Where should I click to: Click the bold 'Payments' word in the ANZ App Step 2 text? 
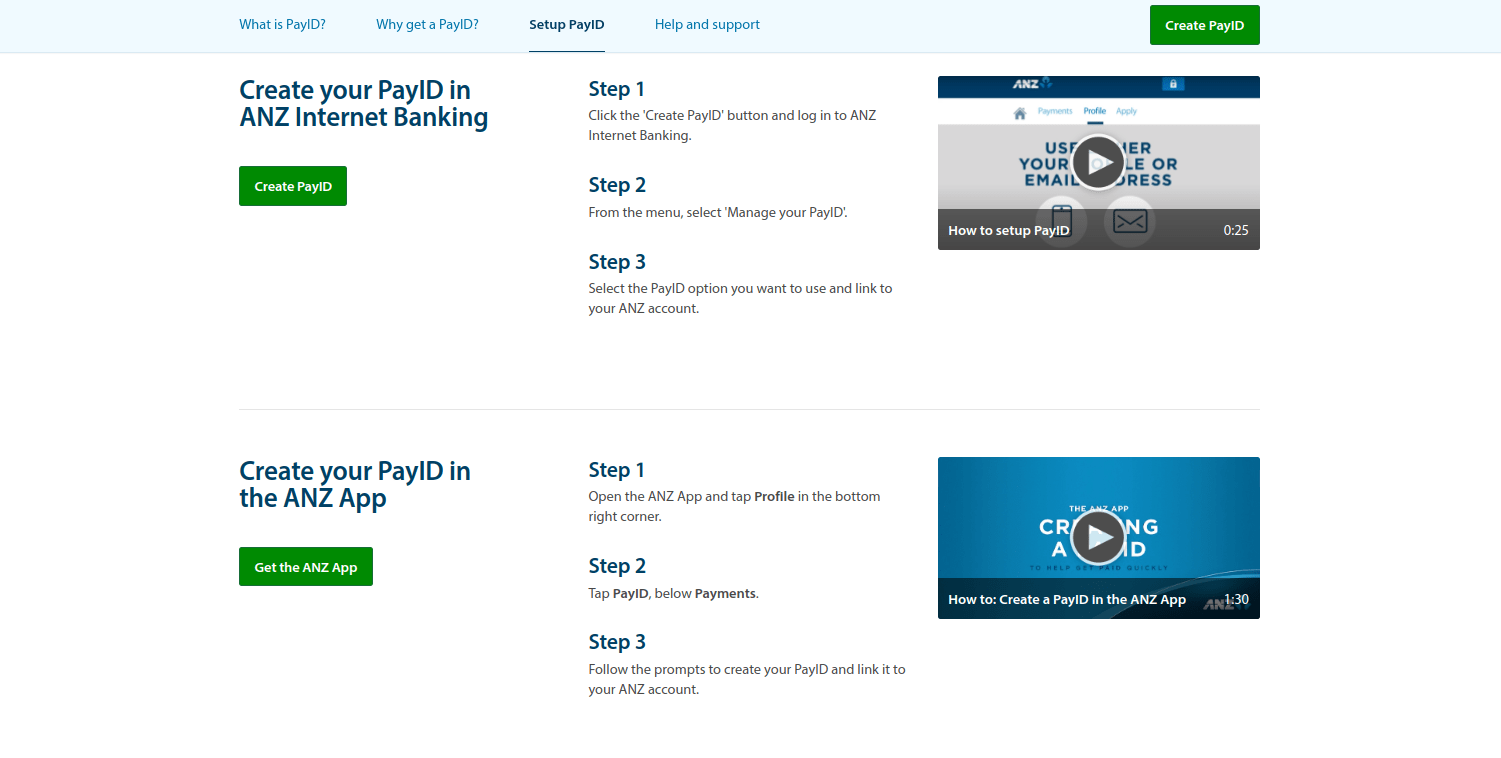(725, 593)
